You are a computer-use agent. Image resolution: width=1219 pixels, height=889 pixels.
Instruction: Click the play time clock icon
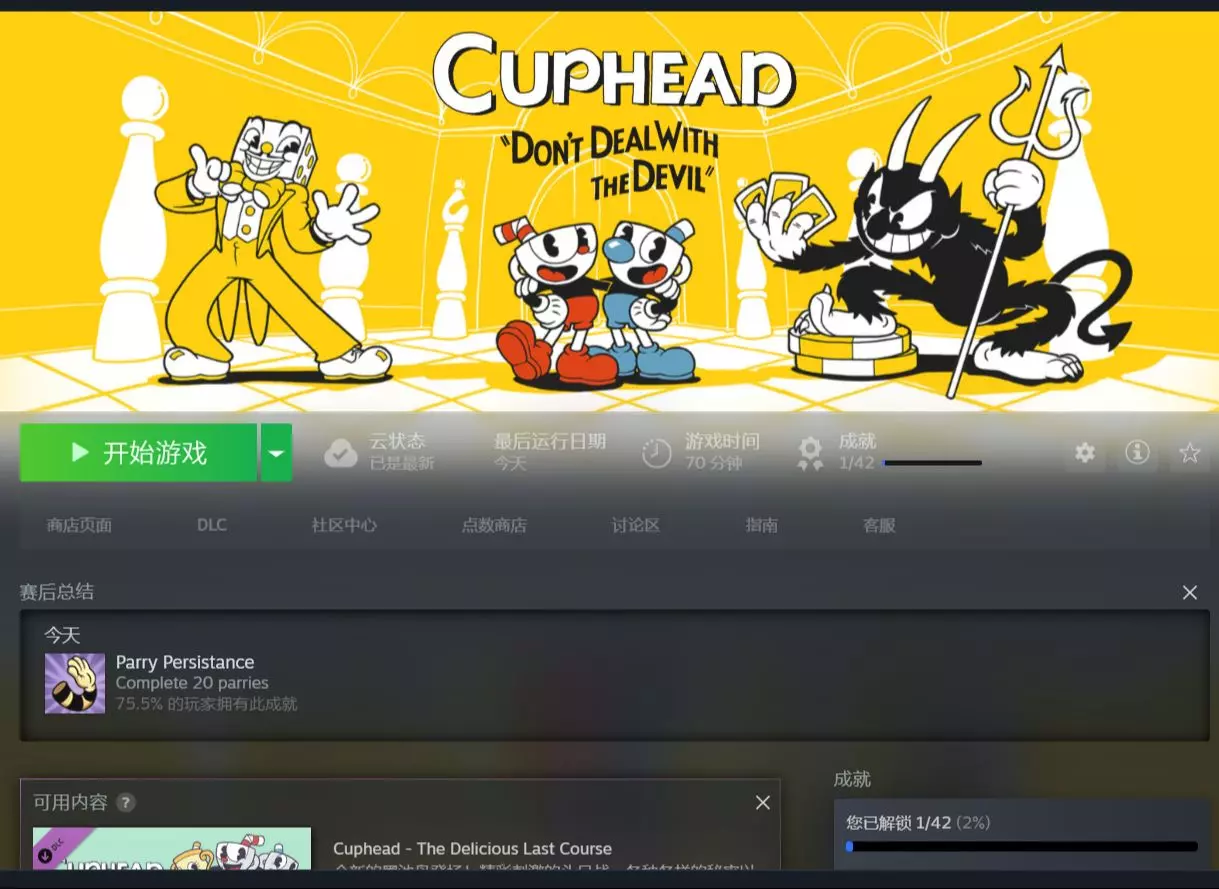657,453
